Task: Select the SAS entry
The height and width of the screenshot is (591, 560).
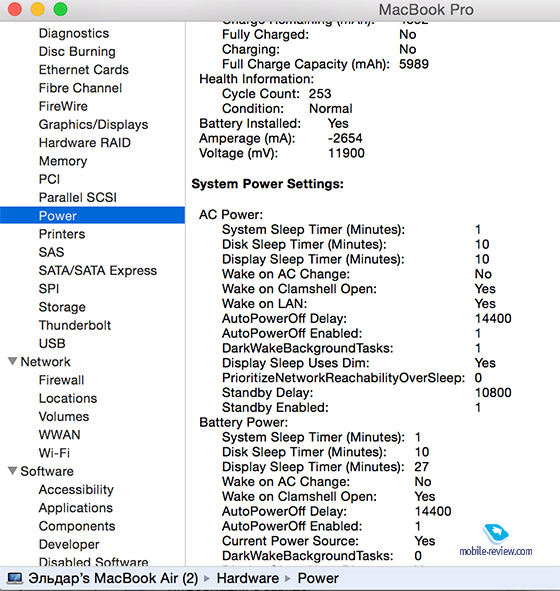Action: pyautogui.click(x=51, y=252)
